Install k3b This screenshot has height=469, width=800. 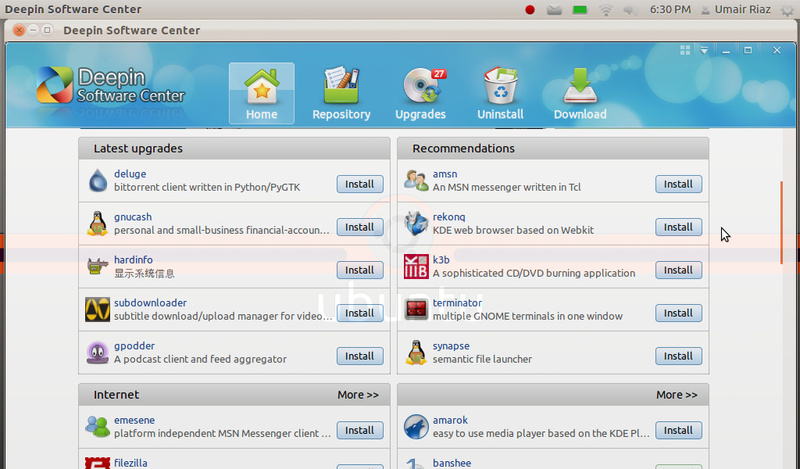click(679, 270)
